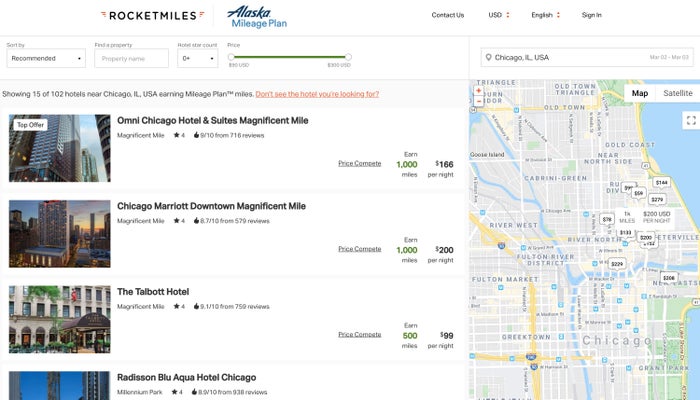Open Radisson Blu Aqua Hotel thumbnail
Screen dimensions: 700x400
pyautogui.click(x=60, y=386)
